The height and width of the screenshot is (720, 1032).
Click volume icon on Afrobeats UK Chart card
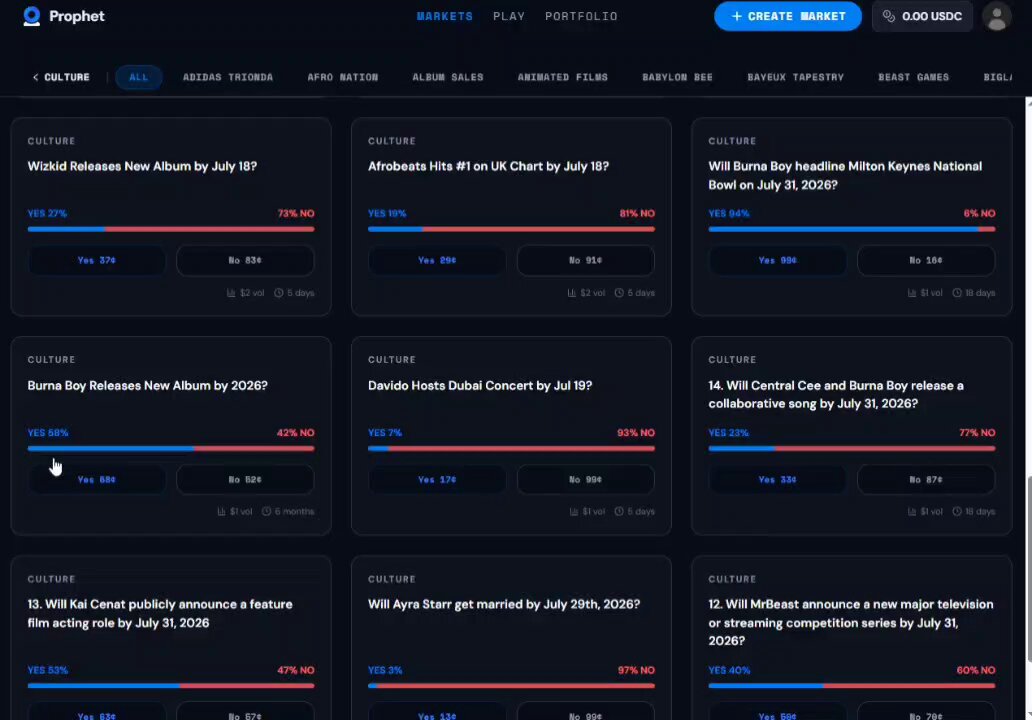(x=571, y=293)
